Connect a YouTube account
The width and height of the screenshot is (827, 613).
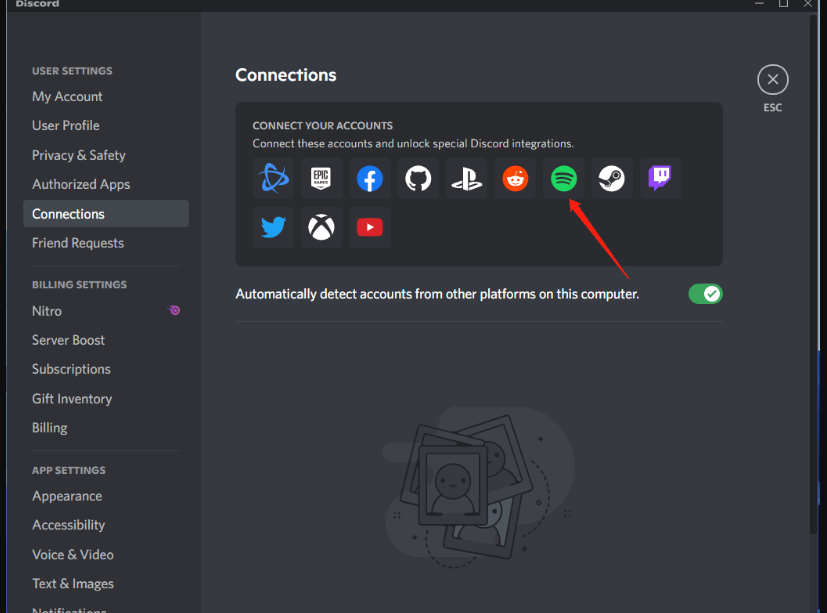[370, 227]
